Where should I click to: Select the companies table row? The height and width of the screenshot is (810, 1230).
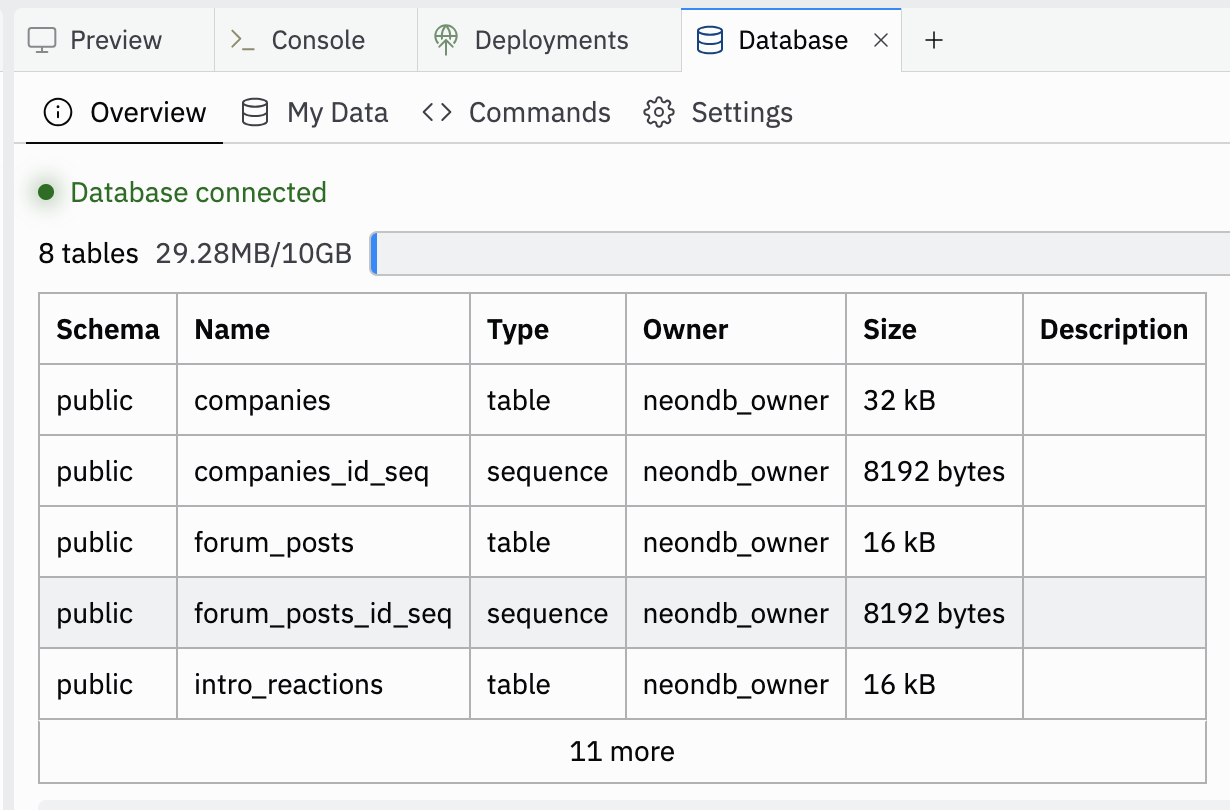coord(262,401)
